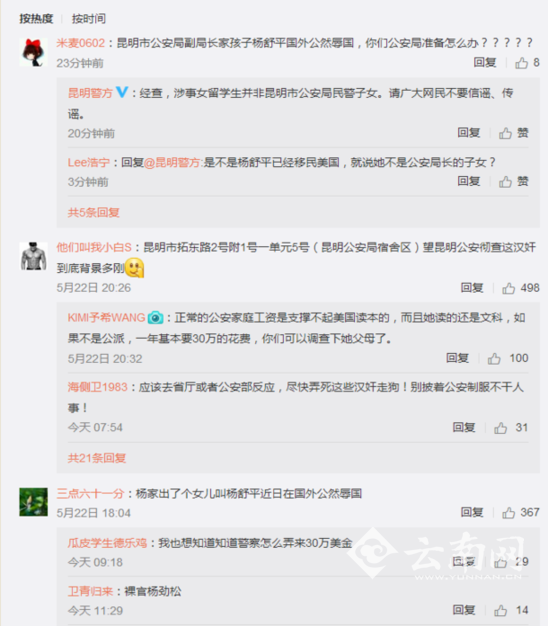This screenshot has height=626, width=548.
Task: Open 他们叫我小白S's avatar thumbnail
Action: 34,256
